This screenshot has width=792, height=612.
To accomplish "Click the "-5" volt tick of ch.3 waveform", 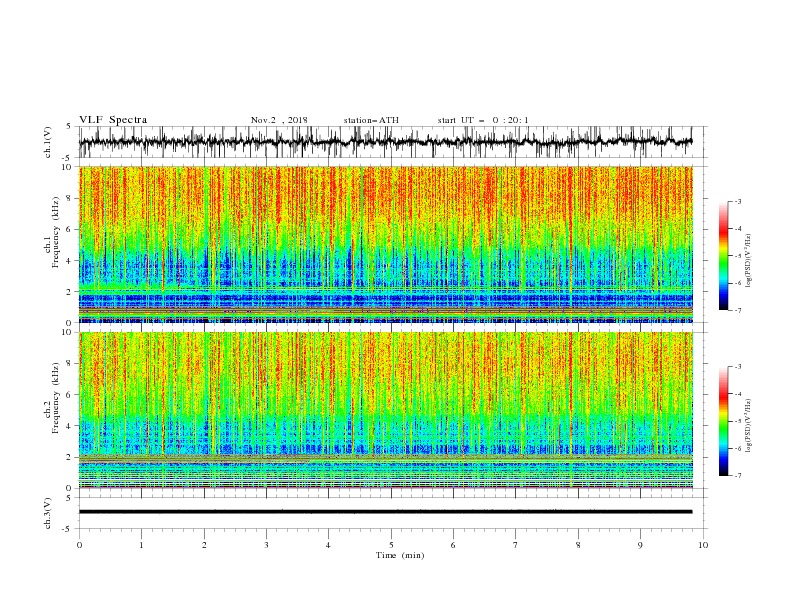I will coord(67,529).
